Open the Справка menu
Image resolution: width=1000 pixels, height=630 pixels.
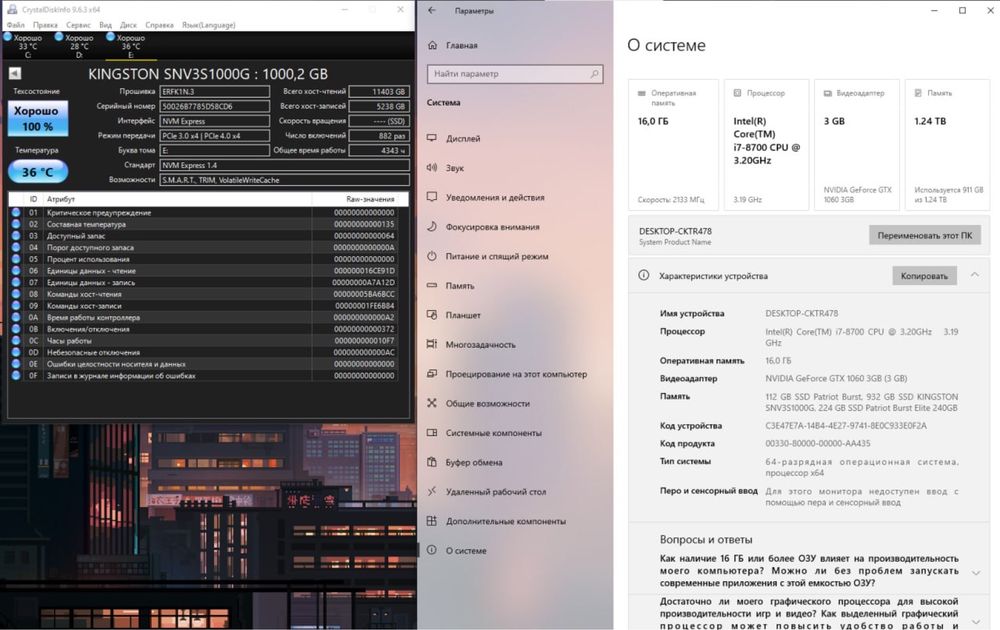[159, 25]
